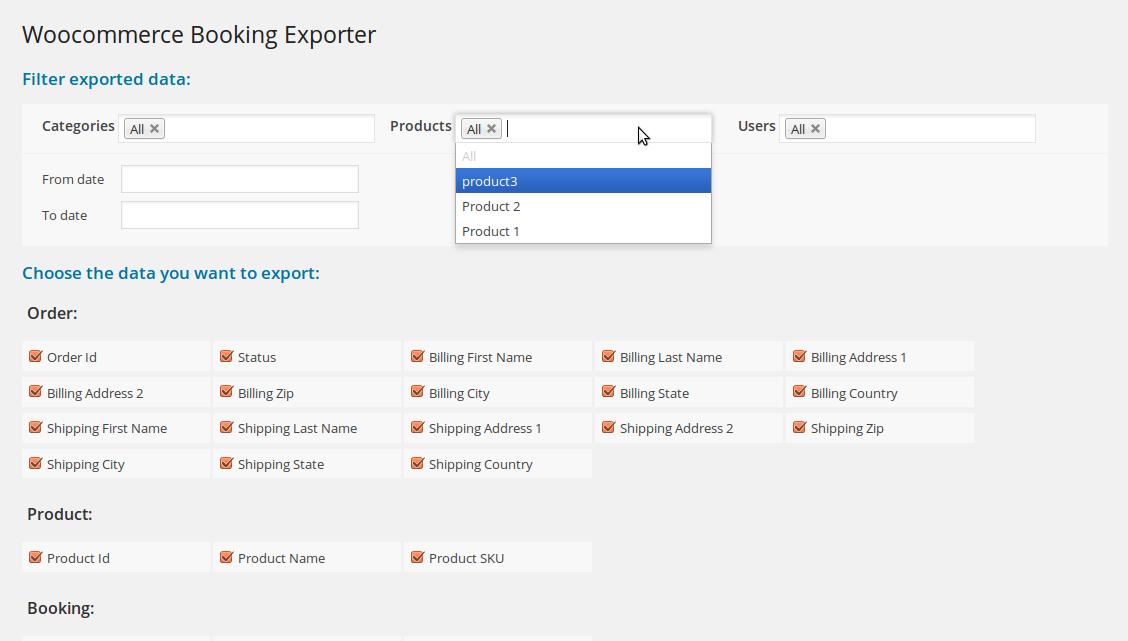Image resolution: width=1128 pixels, height=641 pixels.
Task: Remove the 'All' tag in Categories
Action: pyautogui.click(x=154, y=129)
